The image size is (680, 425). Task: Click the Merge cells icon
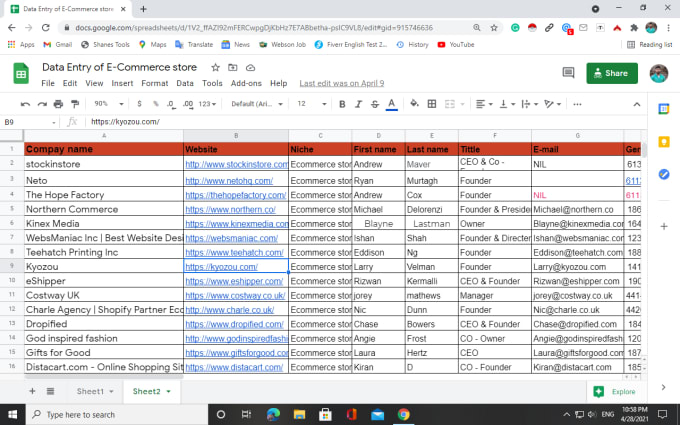[x=450, y=104]
